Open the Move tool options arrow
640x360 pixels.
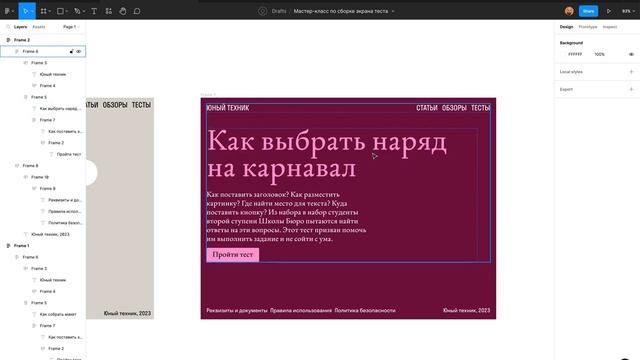click(x=32, y=11)
